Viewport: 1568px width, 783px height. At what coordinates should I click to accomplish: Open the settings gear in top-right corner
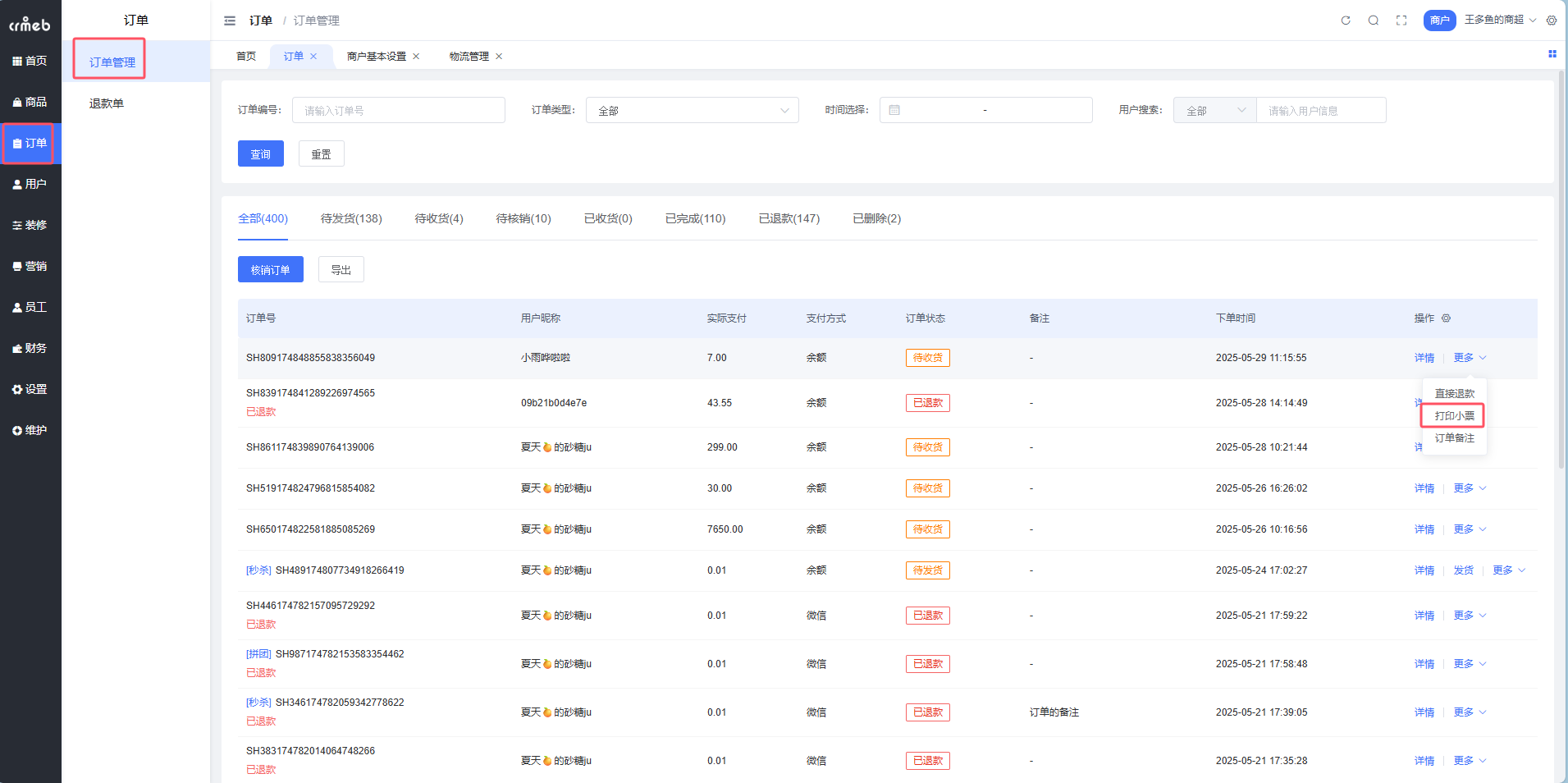(1552, 21)
